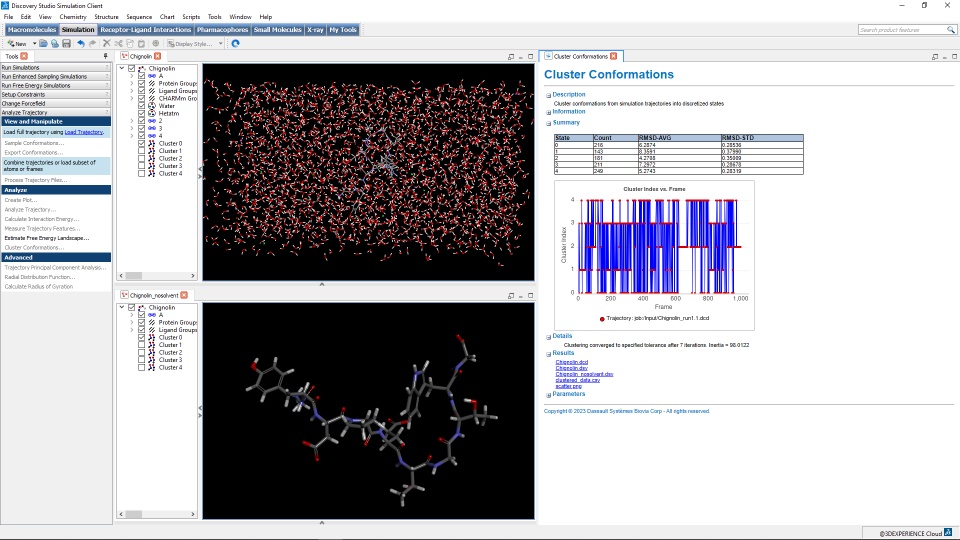Expand the Parameters section in the report
The image size is (960, 540).
(548, 394)
